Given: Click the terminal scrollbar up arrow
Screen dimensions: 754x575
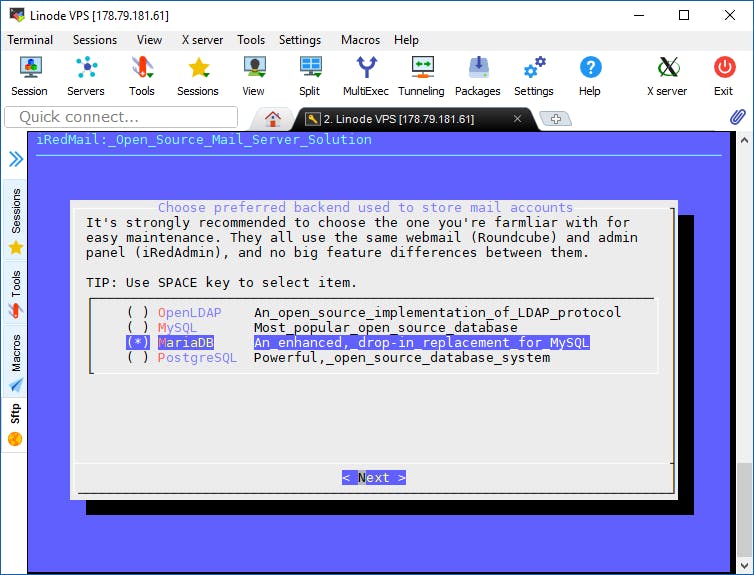Looking at the screenshot, I should tap(744, 140).
